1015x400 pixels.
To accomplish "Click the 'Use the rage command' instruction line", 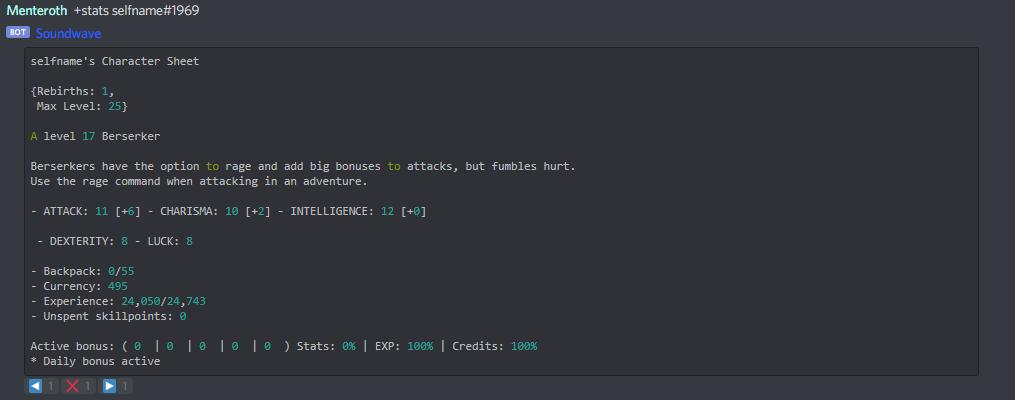I will point(199,181).
